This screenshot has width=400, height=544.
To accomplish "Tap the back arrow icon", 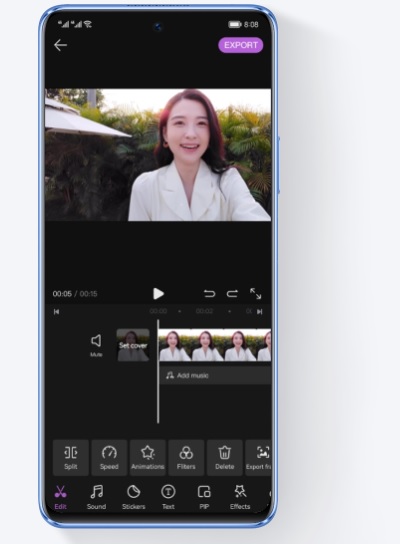I will pos(60,45).
